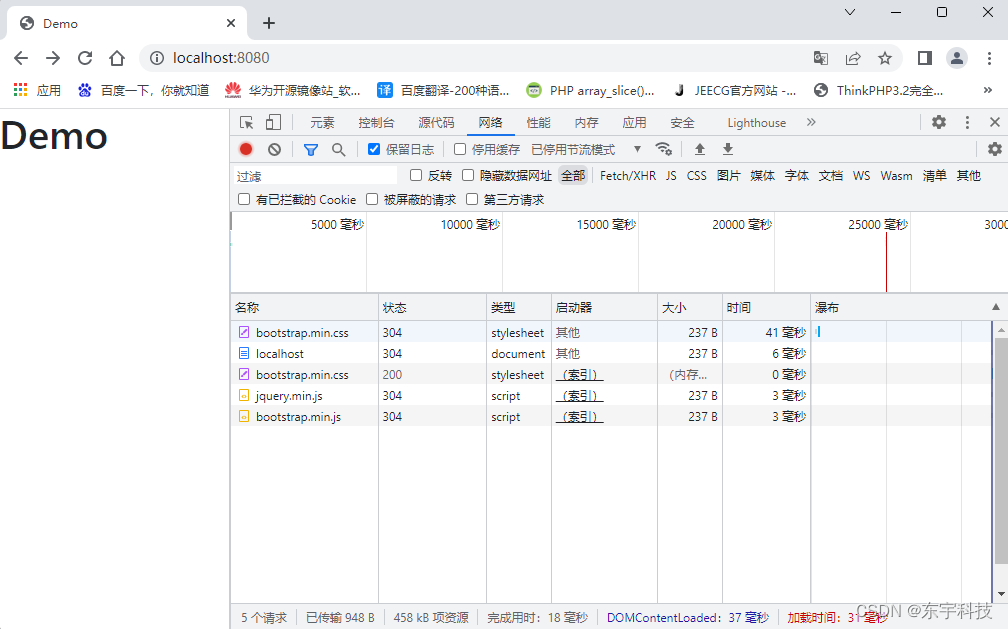Switch to the 应用 panel
Image resolution: width=1008 pixels, height=629 pixels.
633,122
